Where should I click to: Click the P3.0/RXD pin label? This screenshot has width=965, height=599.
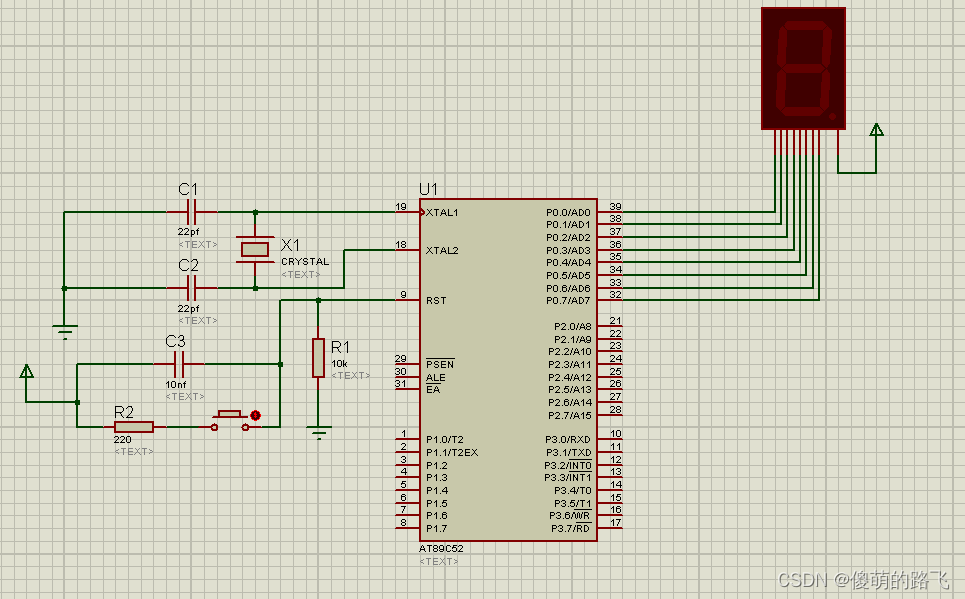(x=567, y=440)
